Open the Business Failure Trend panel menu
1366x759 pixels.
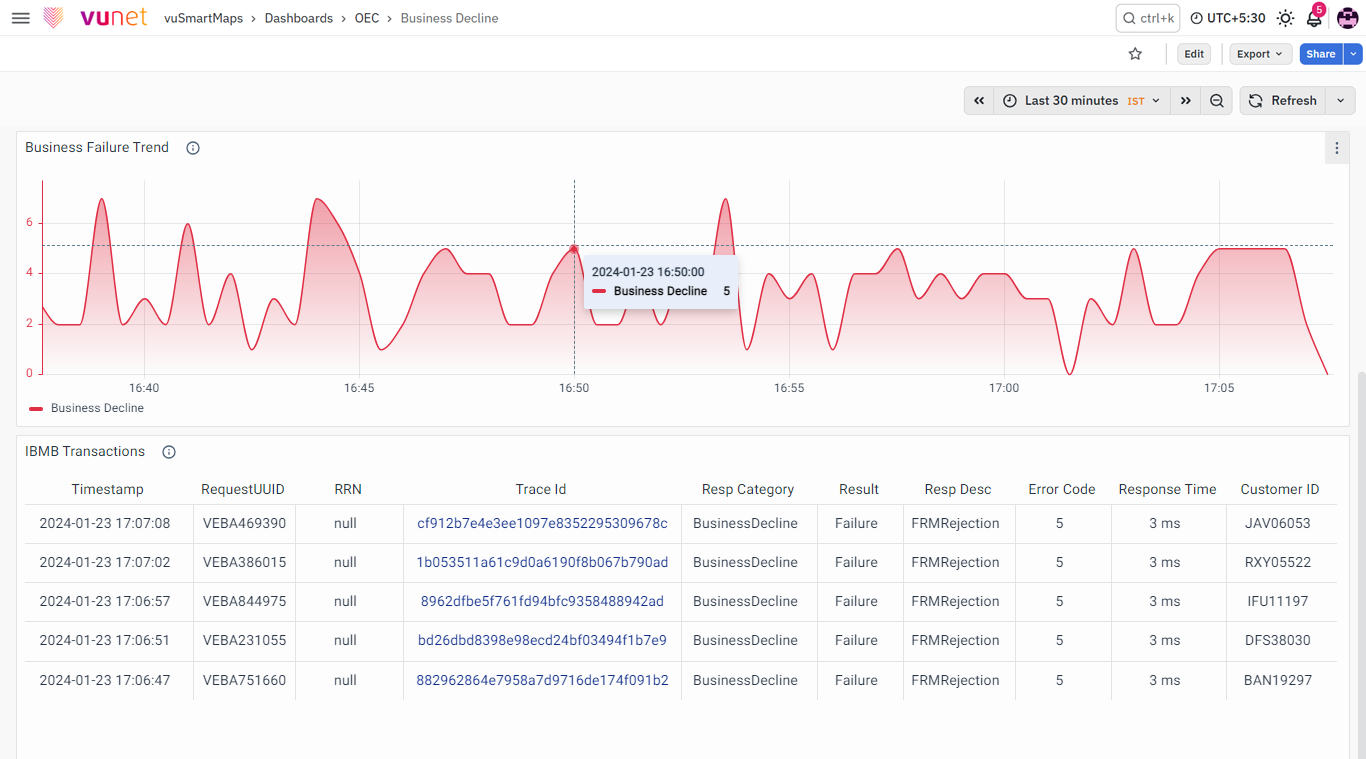tap(1337, 148)
